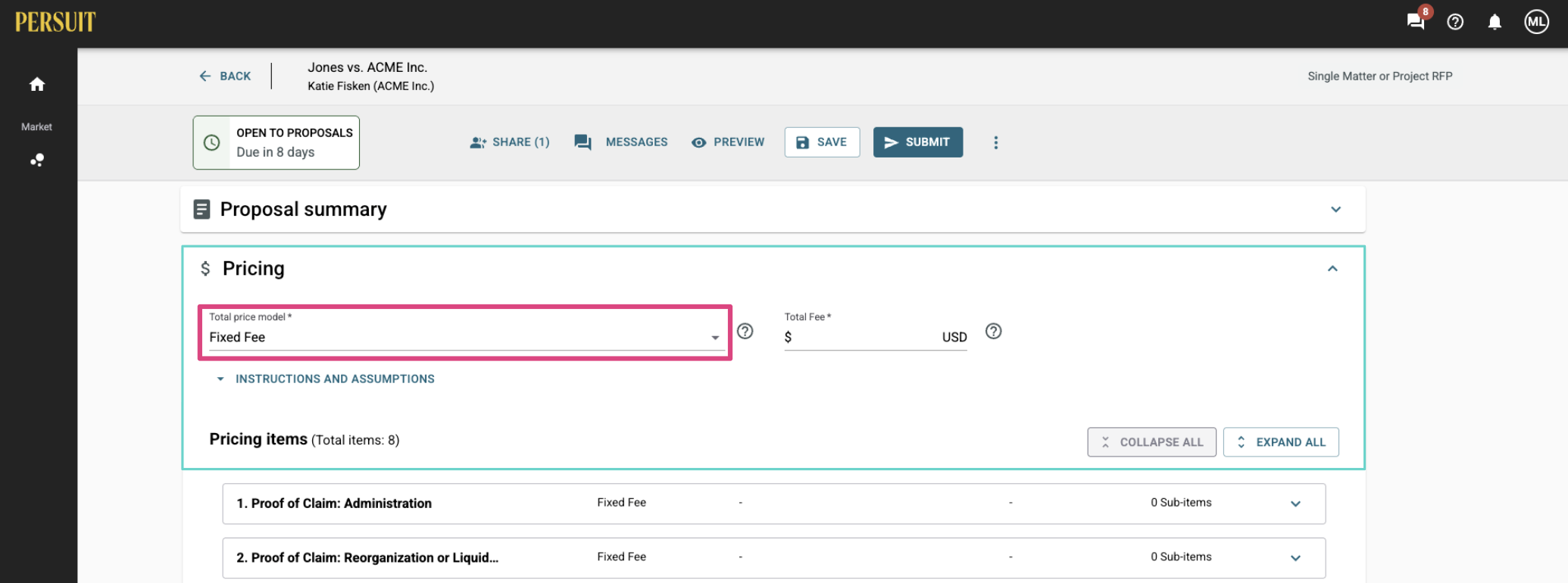Click 'Fixed Fee' in the Administration row
This screenshot has height=583, width=1568.
[621, 503]
